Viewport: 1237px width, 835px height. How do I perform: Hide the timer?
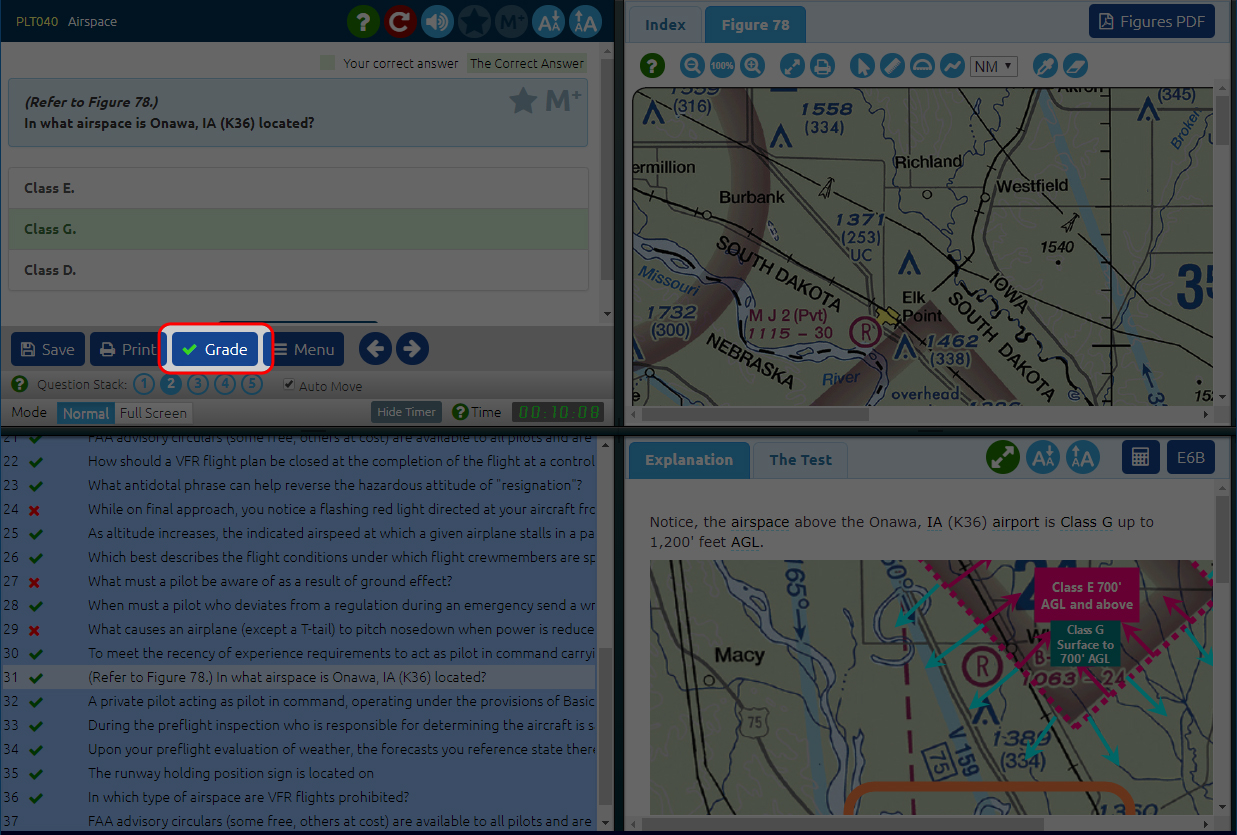406,412
